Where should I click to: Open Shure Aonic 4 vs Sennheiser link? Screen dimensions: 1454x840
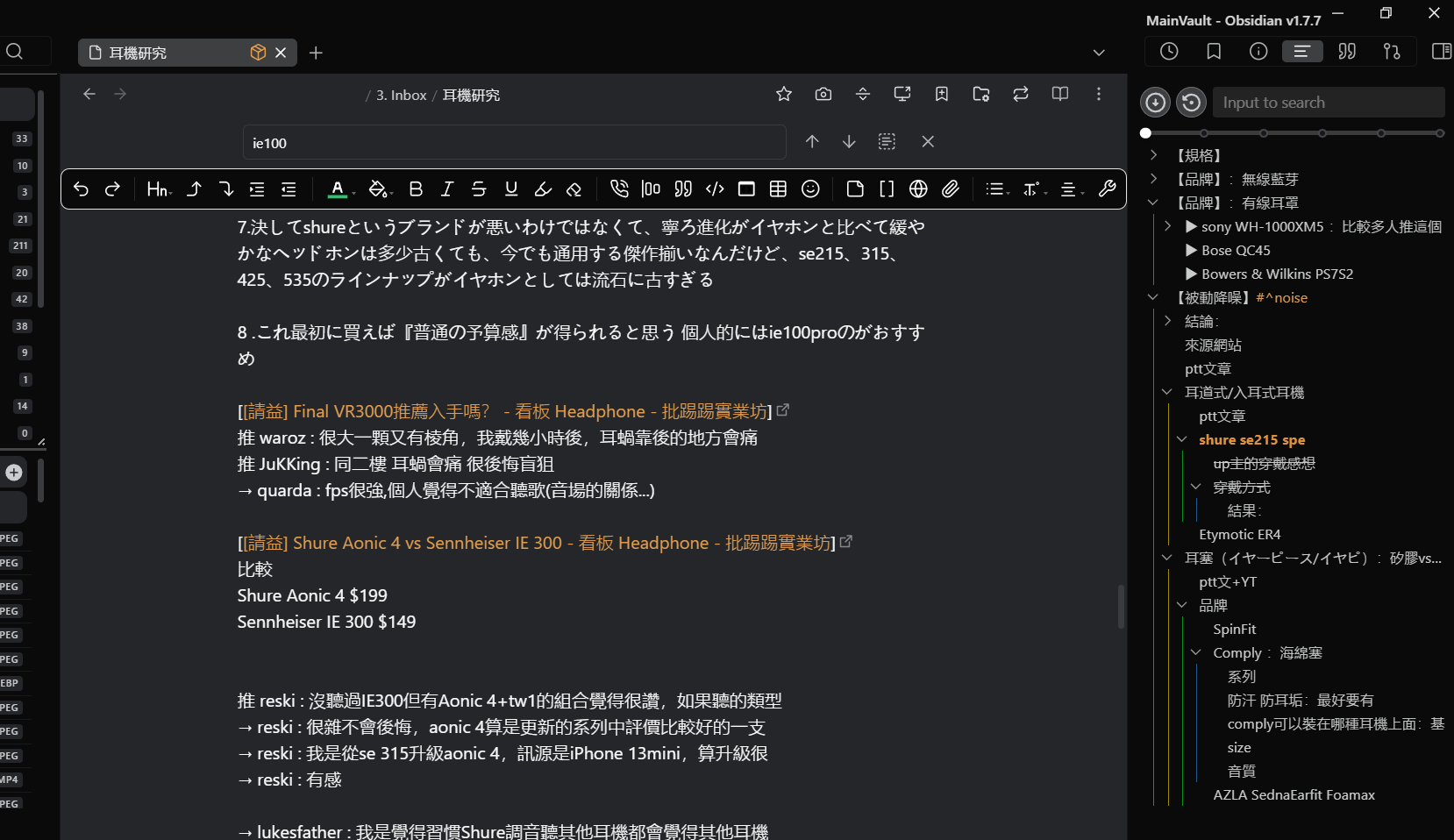[536, 543]
